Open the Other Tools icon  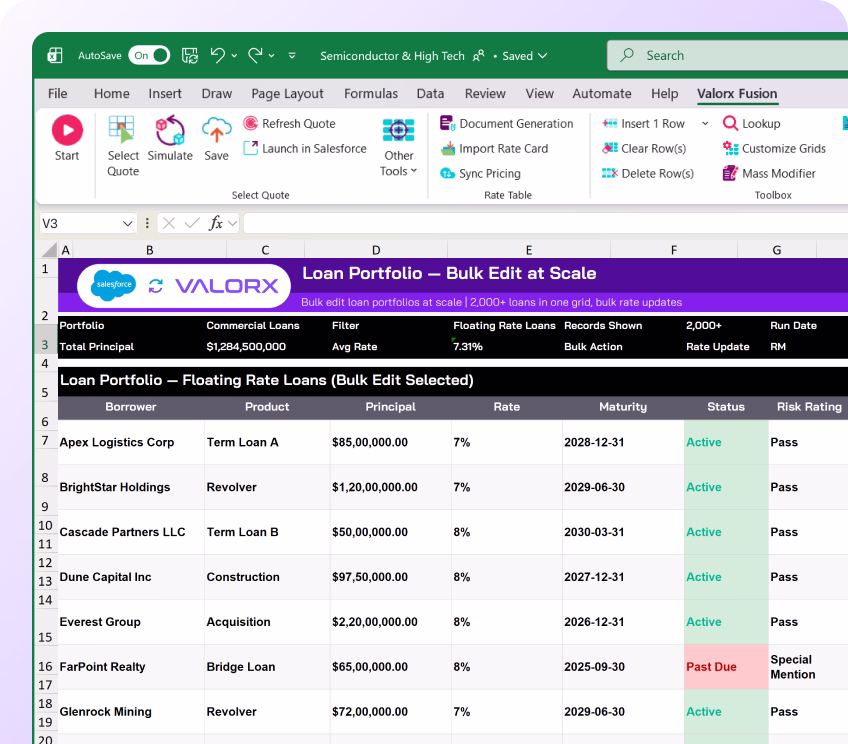(399, 130)
